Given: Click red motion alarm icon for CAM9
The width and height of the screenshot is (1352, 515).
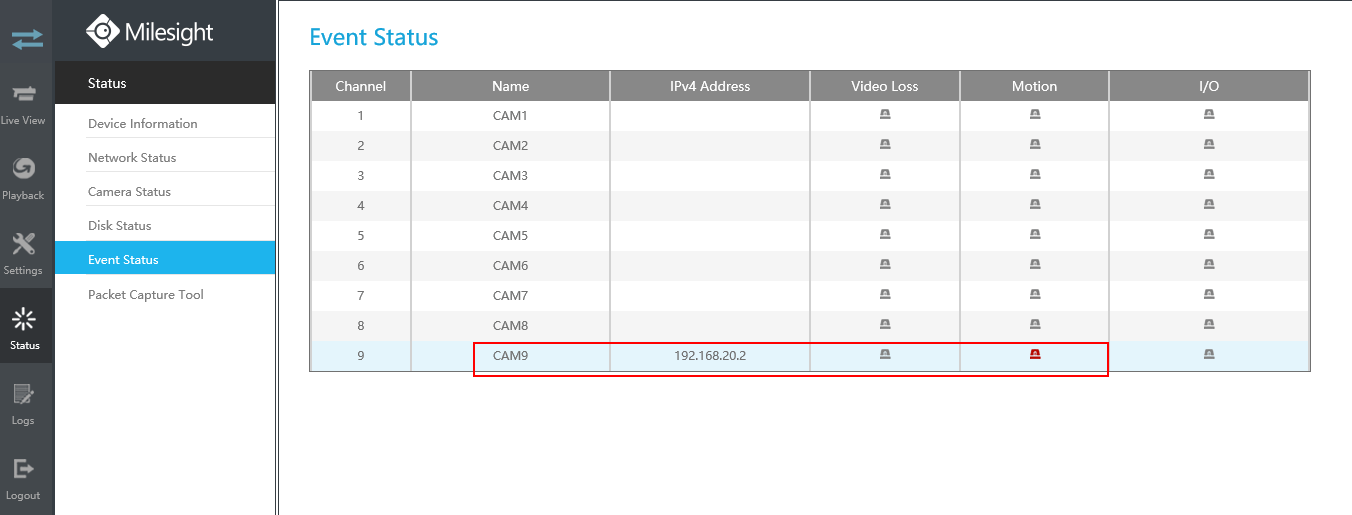Looking at the screenshot, I should click(x=1035, y=354).
